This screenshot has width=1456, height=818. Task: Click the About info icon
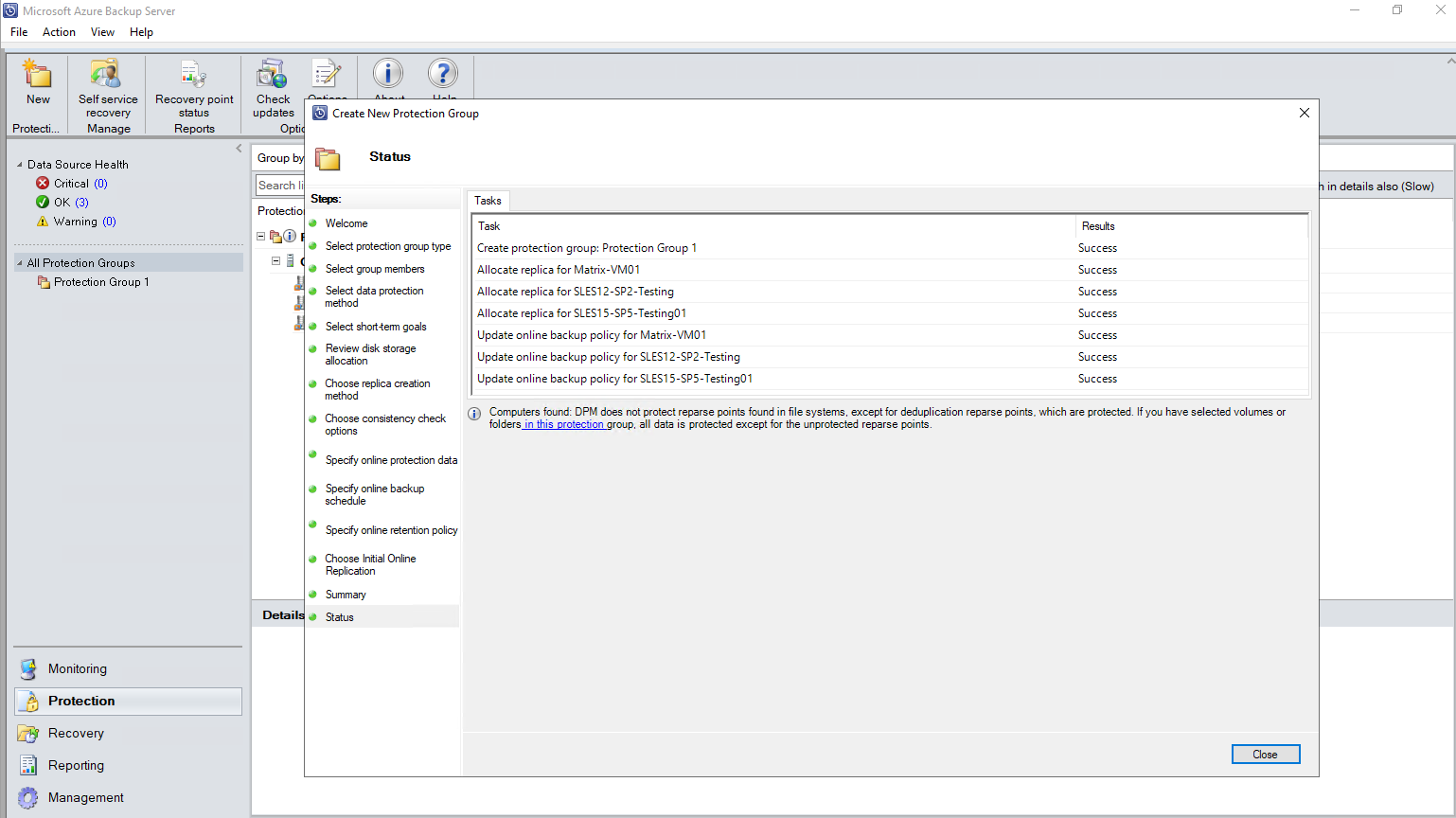pyautogui.click(x=388, y=73)
